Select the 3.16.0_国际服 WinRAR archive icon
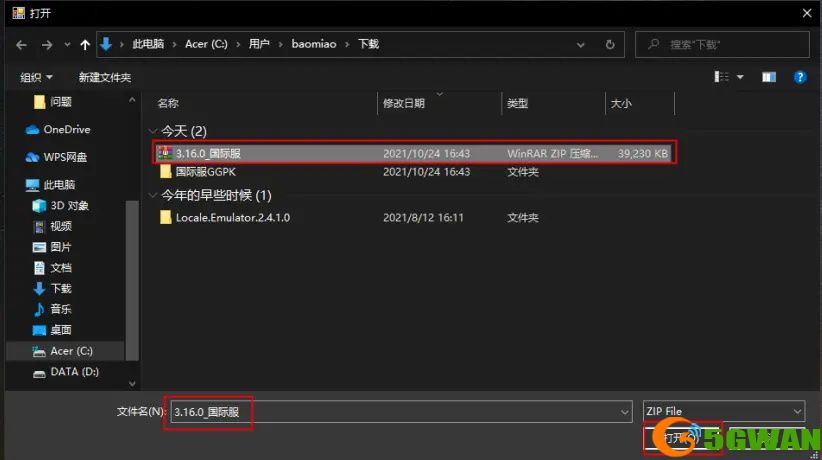 pyautogui.click(x=165, y=153)
